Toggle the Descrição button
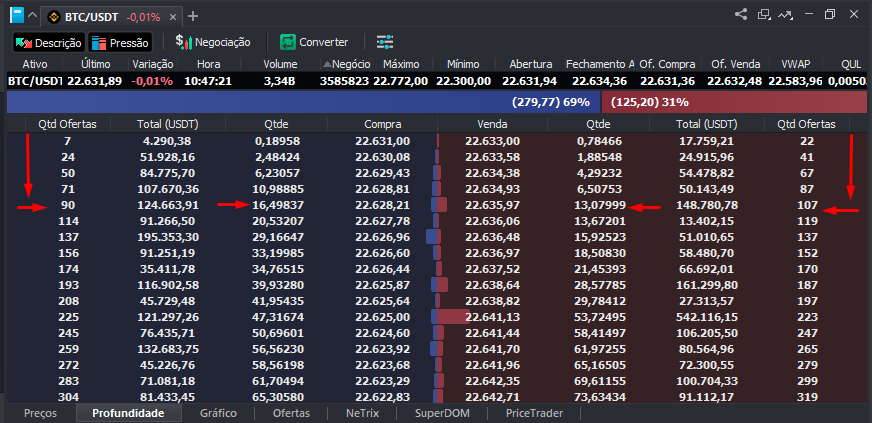The width and height of the screenshot is (872, 423). tap(49, 42)
